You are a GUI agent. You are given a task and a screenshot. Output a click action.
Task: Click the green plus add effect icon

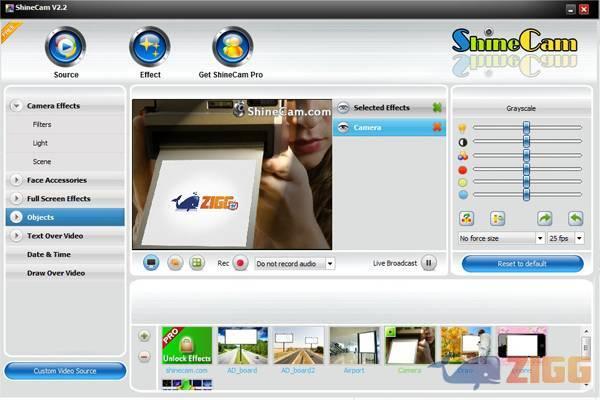[x=144, y=337]
